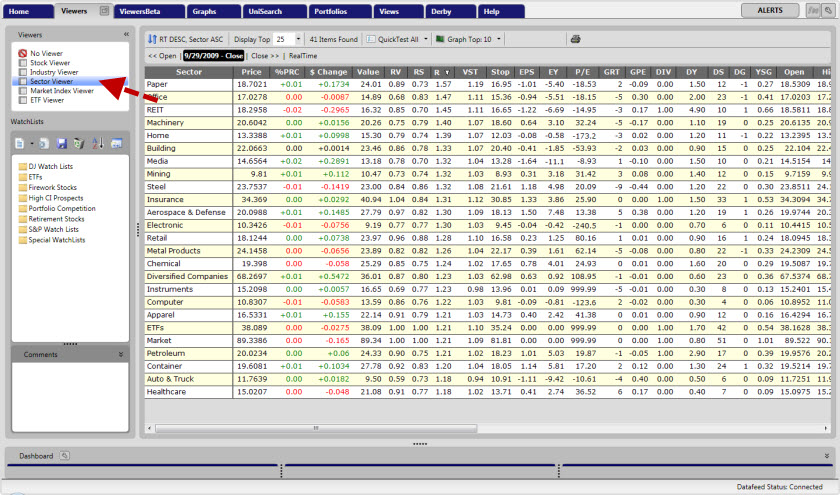The height and width of the screenshot is (495, 840).
Task: Click the delete watchlist trash icon
Action: (x=78, y=144)
